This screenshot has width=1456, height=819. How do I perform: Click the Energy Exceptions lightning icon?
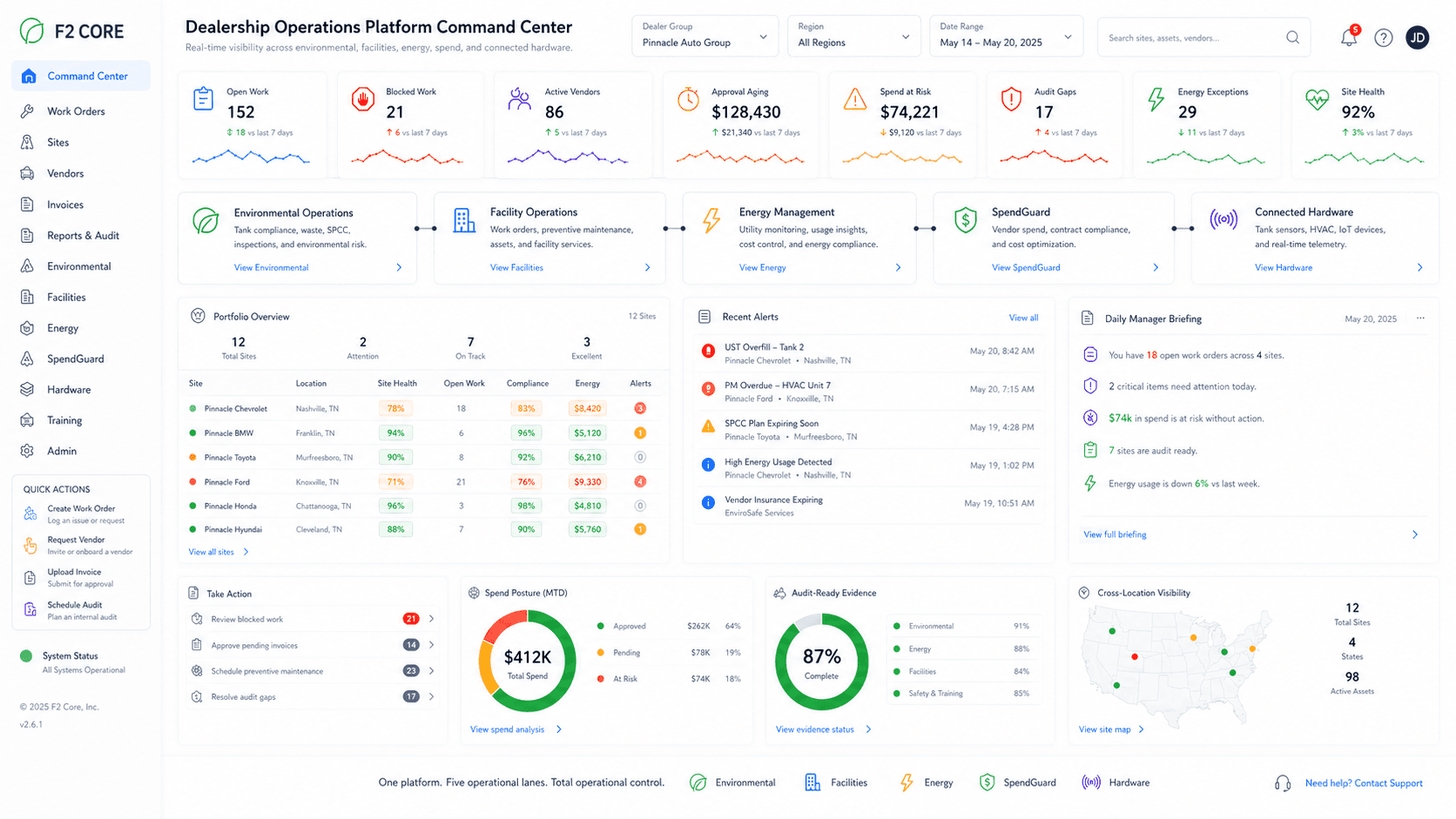(1156, 99)
